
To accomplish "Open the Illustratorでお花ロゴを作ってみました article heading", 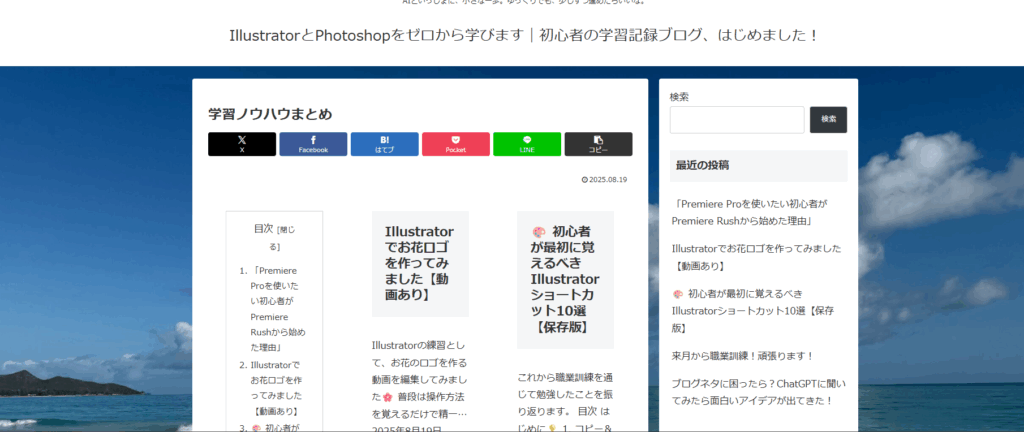I will pos(420,264).
